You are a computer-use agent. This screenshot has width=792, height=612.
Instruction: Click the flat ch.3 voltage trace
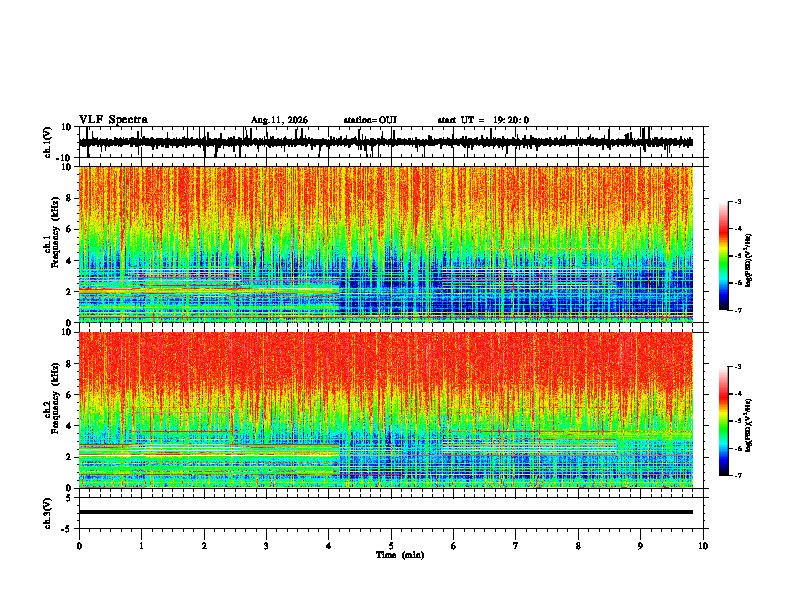(386, 512)
